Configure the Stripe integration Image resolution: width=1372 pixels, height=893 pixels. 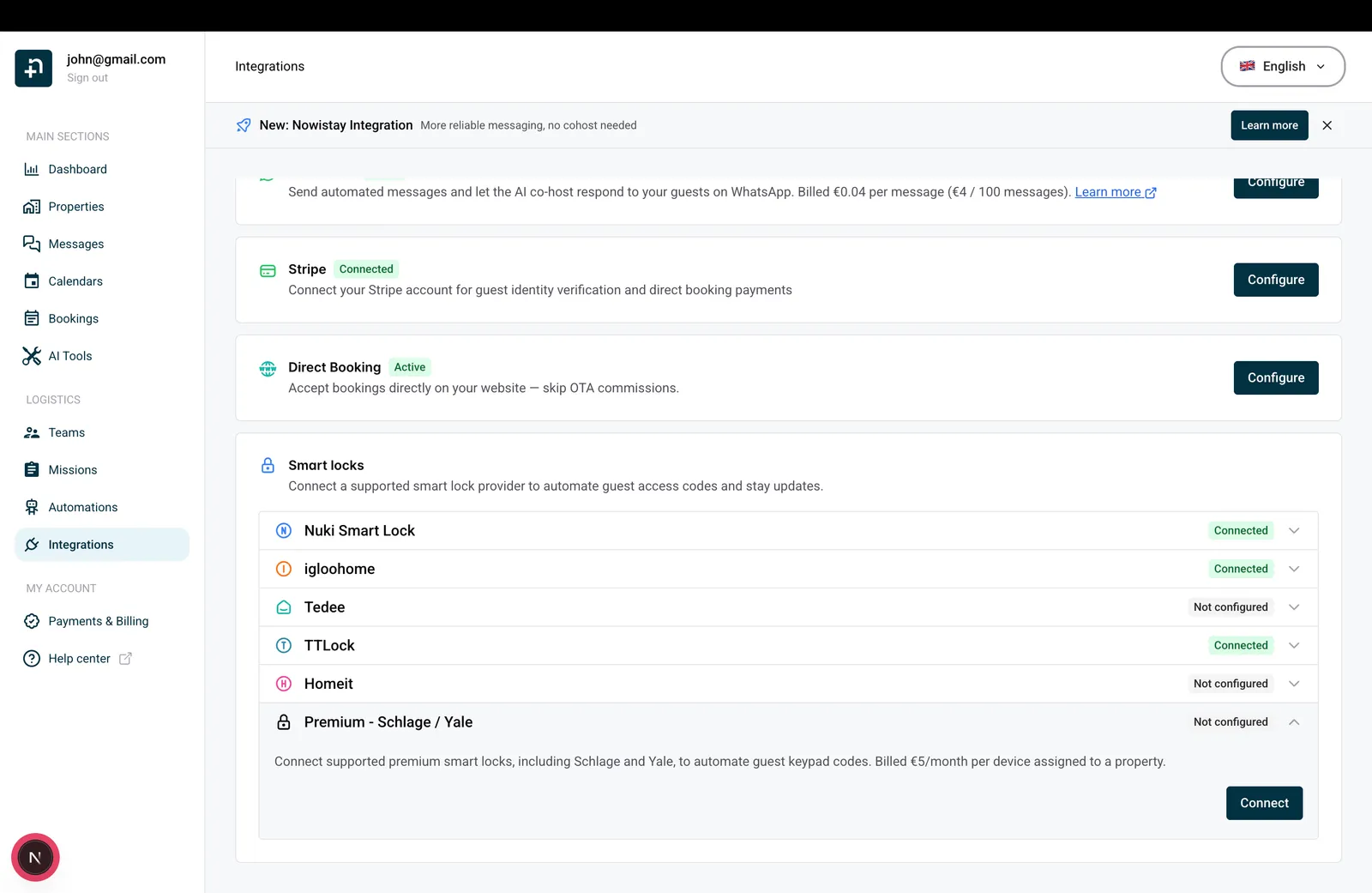pyautogui.click(x=1276, y=280)
